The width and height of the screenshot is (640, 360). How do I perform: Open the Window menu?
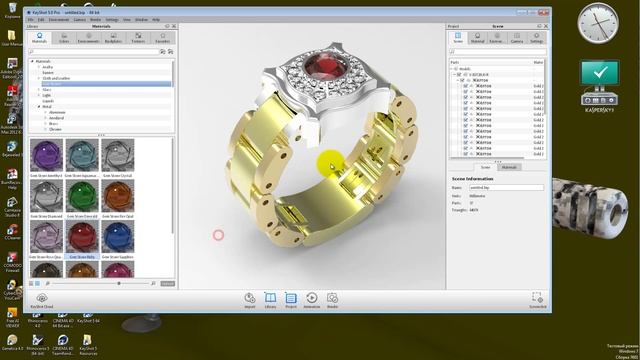coord(142,20)
